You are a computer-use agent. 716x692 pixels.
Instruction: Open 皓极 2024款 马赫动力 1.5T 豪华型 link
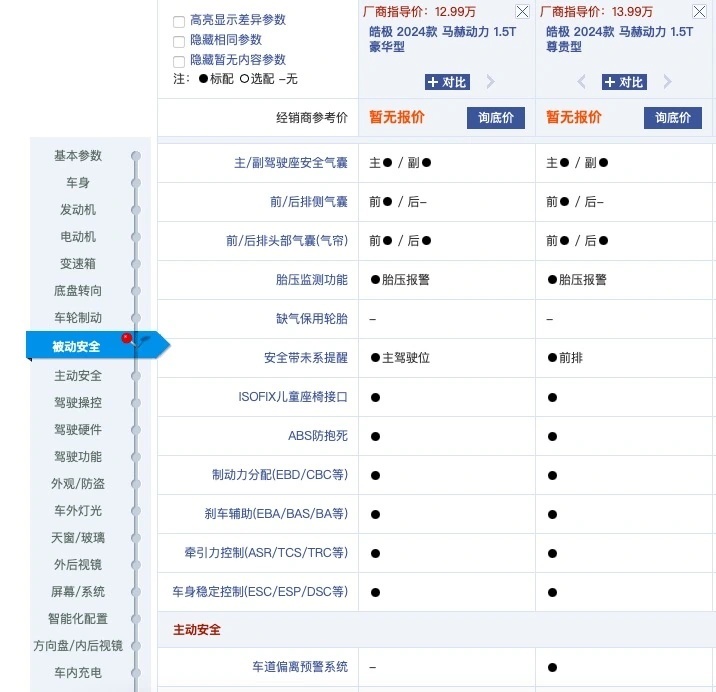(442, 39)
